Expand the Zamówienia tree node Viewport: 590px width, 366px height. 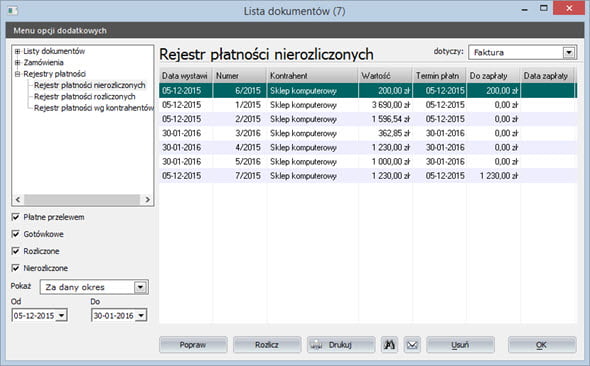(x=17, y=62)
